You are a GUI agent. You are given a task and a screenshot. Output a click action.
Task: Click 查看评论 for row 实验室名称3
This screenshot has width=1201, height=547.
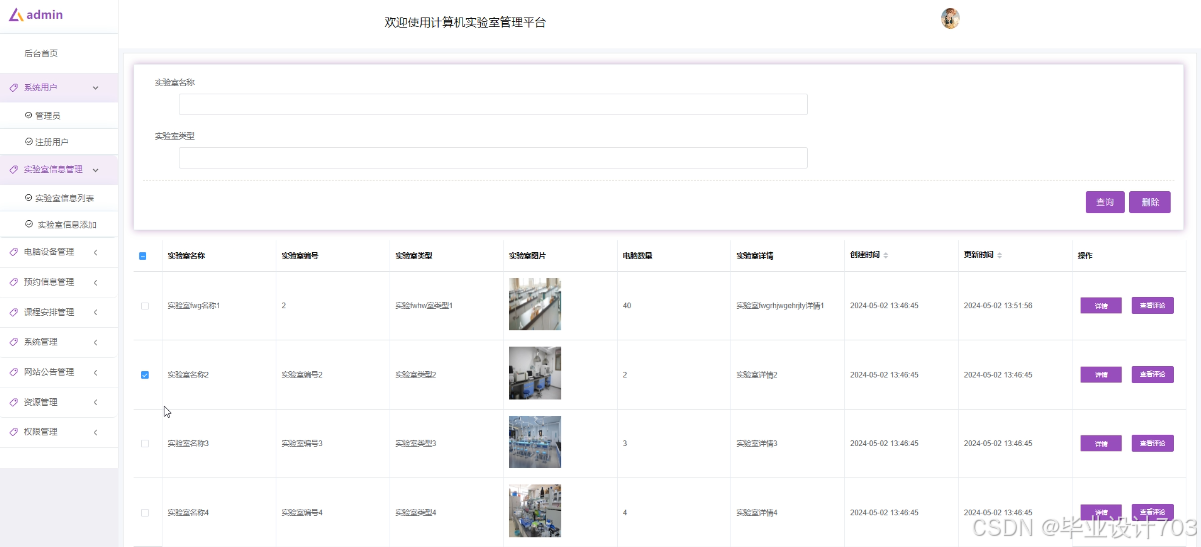[x=1153, y=443]
